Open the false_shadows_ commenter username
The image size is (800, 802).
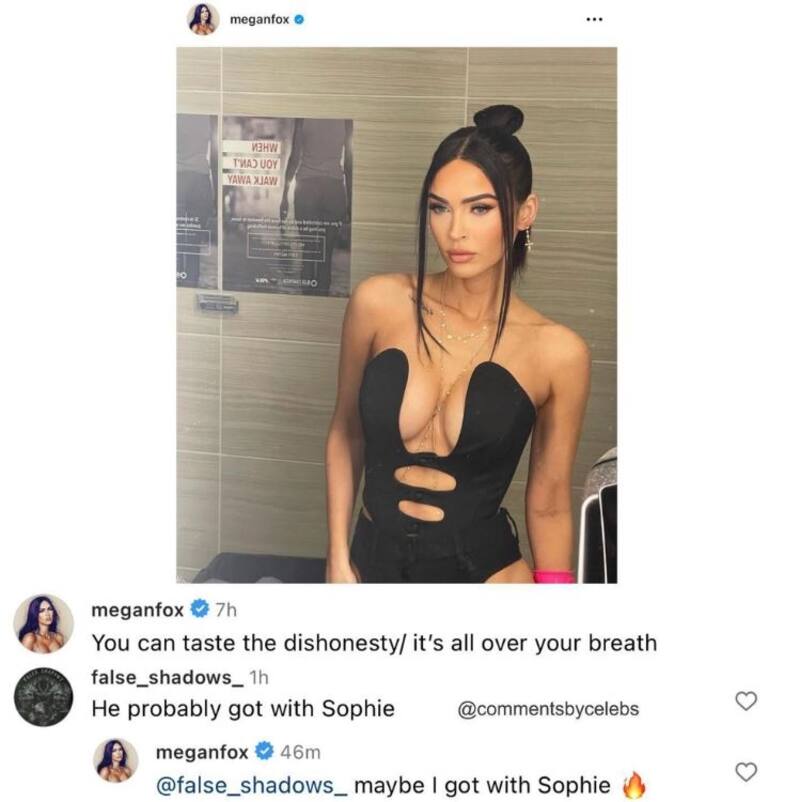(x=168, y=677)
